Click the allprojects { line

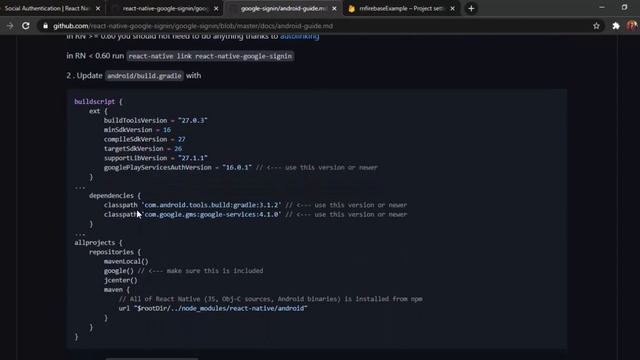pyautogui.click(x=98, y=242)
